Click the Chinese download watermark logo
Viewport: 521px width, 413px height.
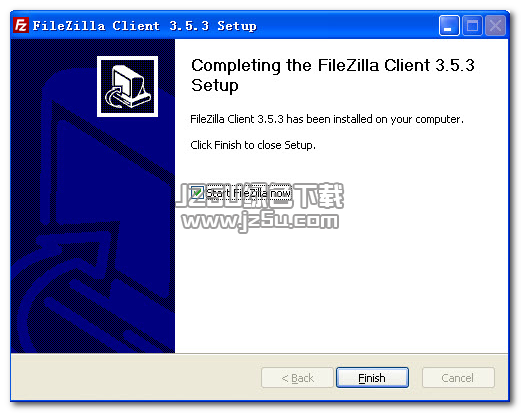tap(260, 196)
